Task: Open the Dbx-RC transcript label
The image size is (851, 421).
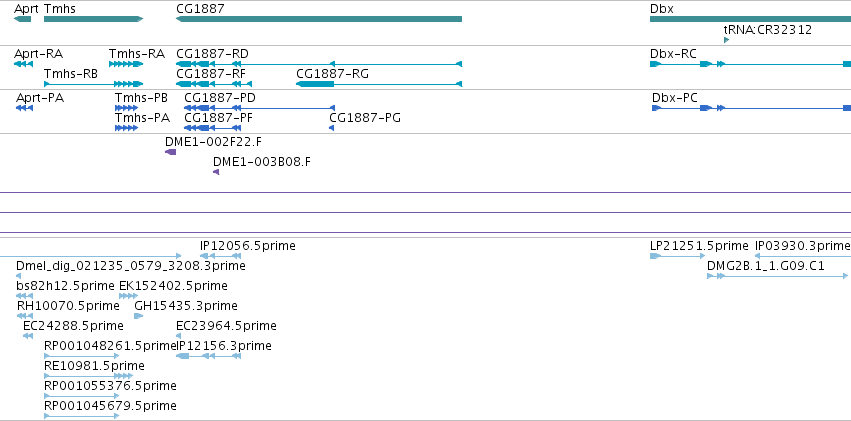Action: [x=673, y=54]
